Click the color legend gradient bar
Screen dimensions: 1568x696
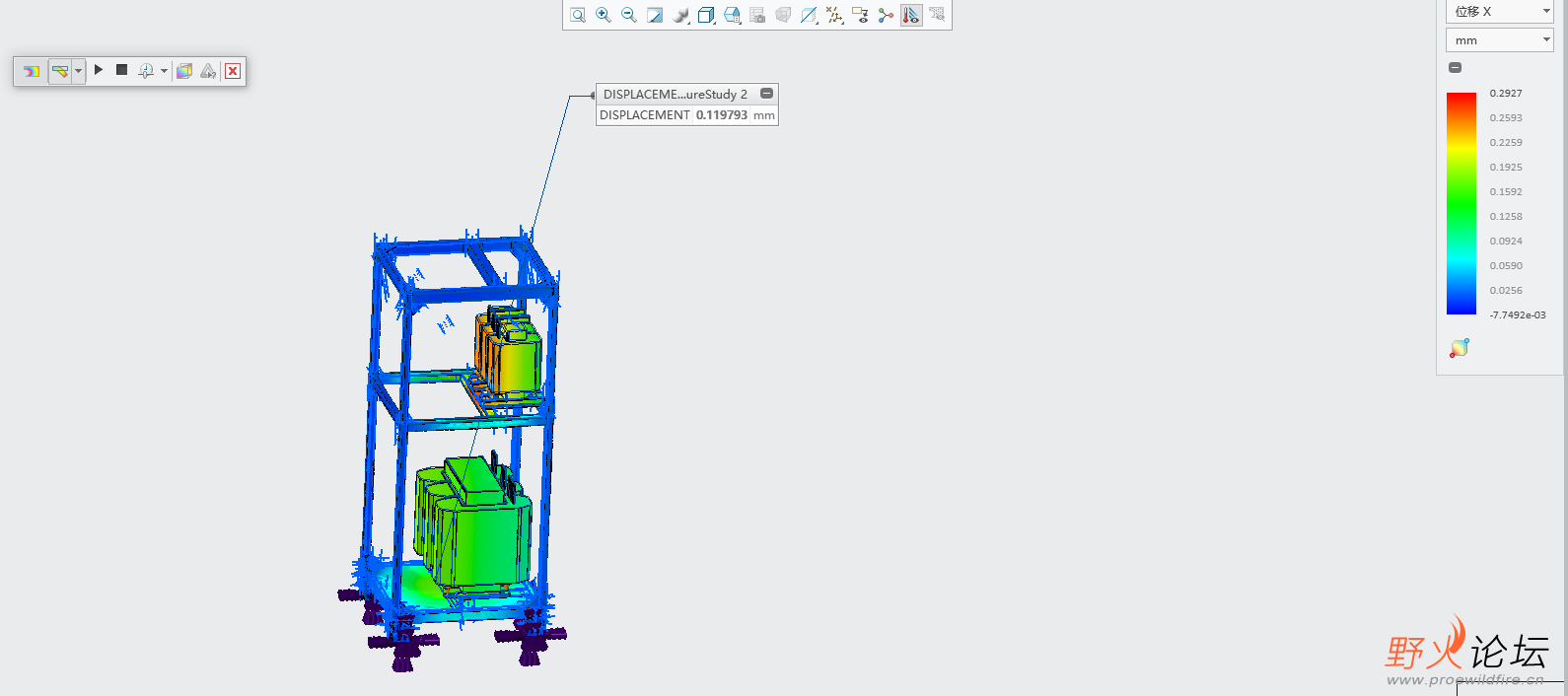coord(1461,203)
